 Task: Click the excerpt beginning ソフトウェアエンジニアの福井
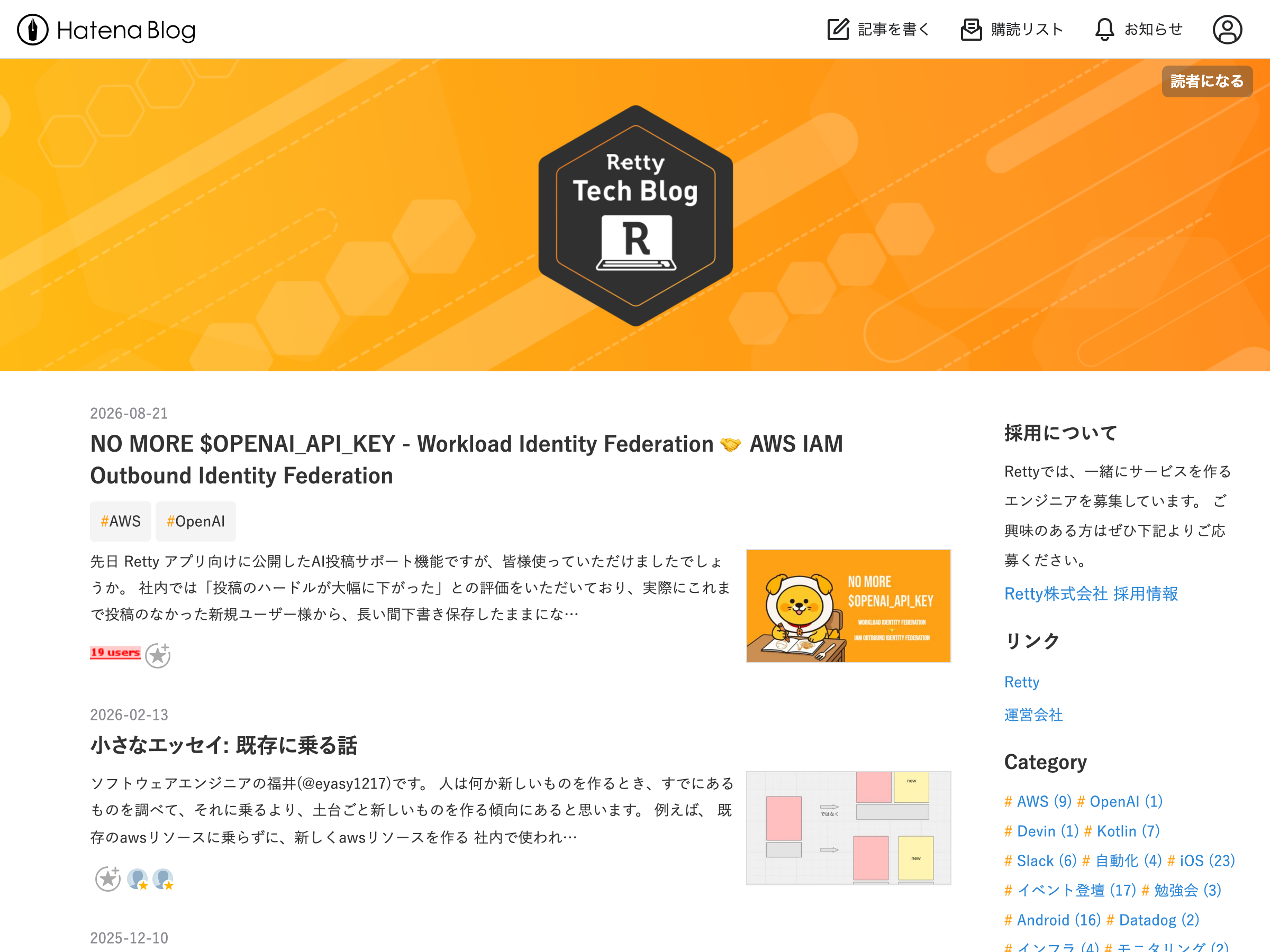tap(411, 810)
